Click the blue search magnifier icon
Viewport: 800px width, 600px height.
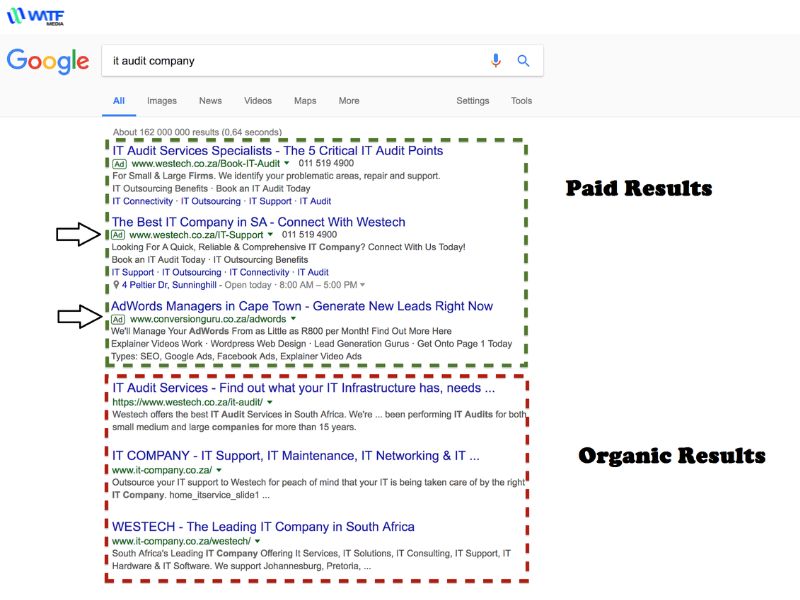point(523,61)
